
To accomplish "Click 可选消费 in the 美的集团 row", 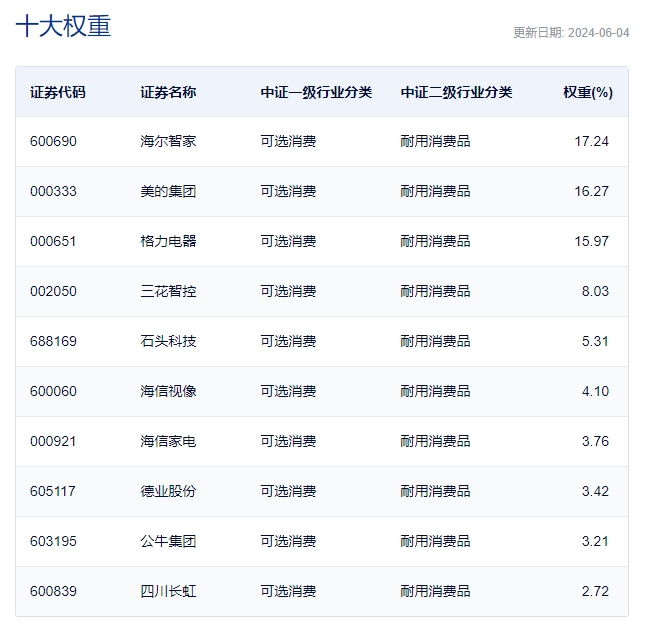I will point(288,191).
